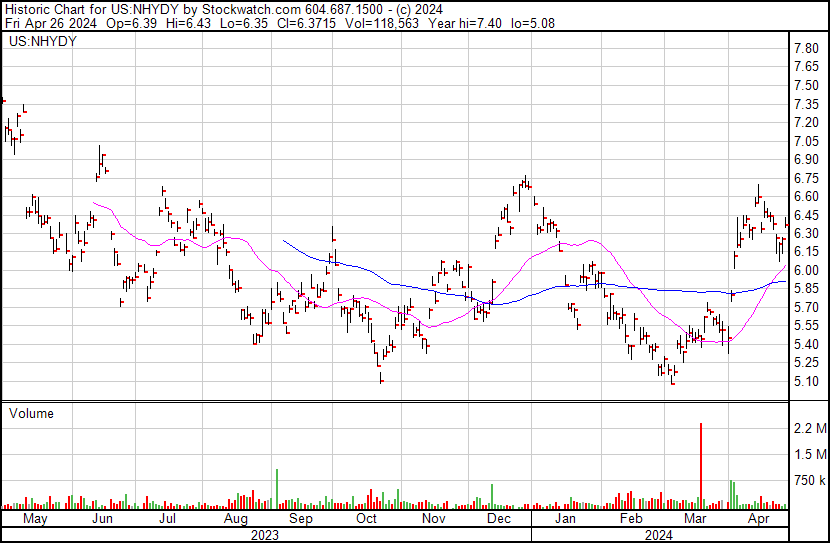The height and width of the screenshot is (543, 830).
Task: Click the 2.2 M volume axis label
Action: pyautogui.click(x=810, y=428)
